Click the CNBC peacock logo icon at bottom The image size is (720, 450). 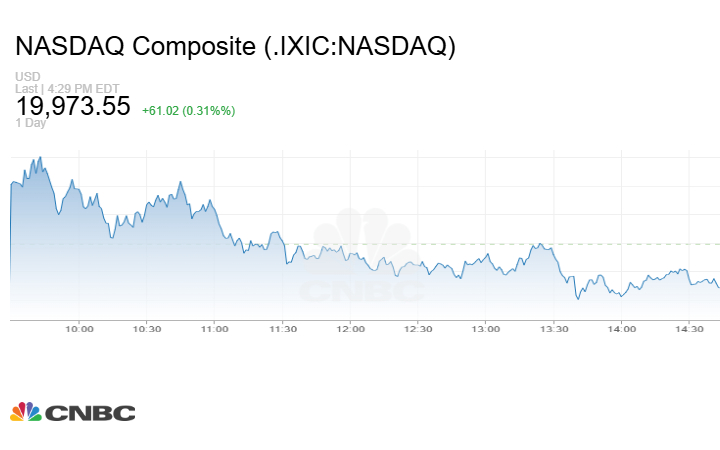point(26,412)
